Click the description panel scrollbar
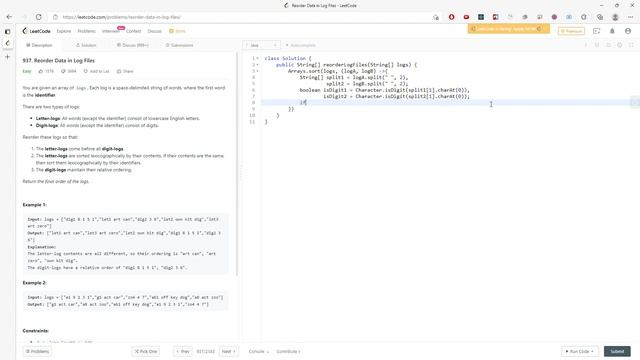640x360 pixels. coord(237,163)
